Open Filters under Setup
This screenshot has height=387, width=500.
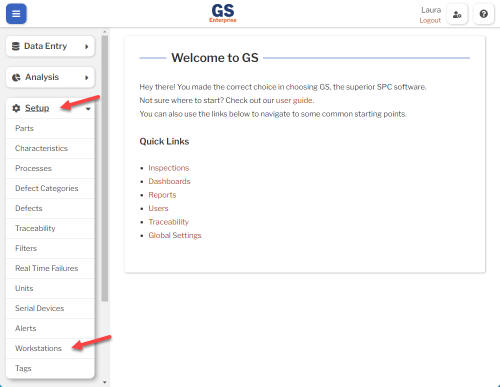pos(50,248)
